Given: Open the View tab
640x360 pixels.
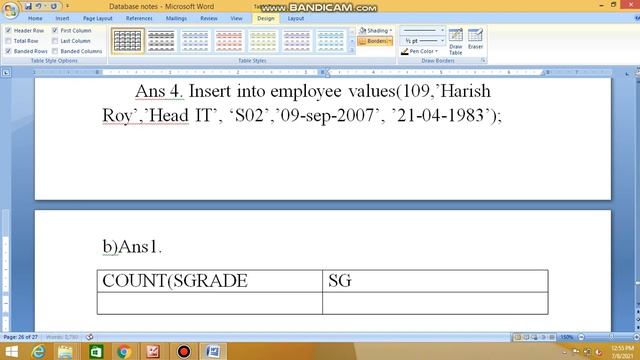Looking at the screenshot, I should tap(236, 18).
